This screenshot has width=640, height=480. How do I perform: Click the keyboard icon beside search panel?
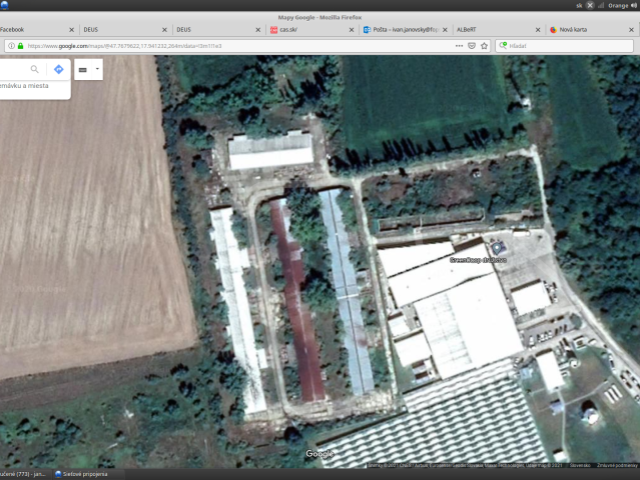[x=83, y=70]
